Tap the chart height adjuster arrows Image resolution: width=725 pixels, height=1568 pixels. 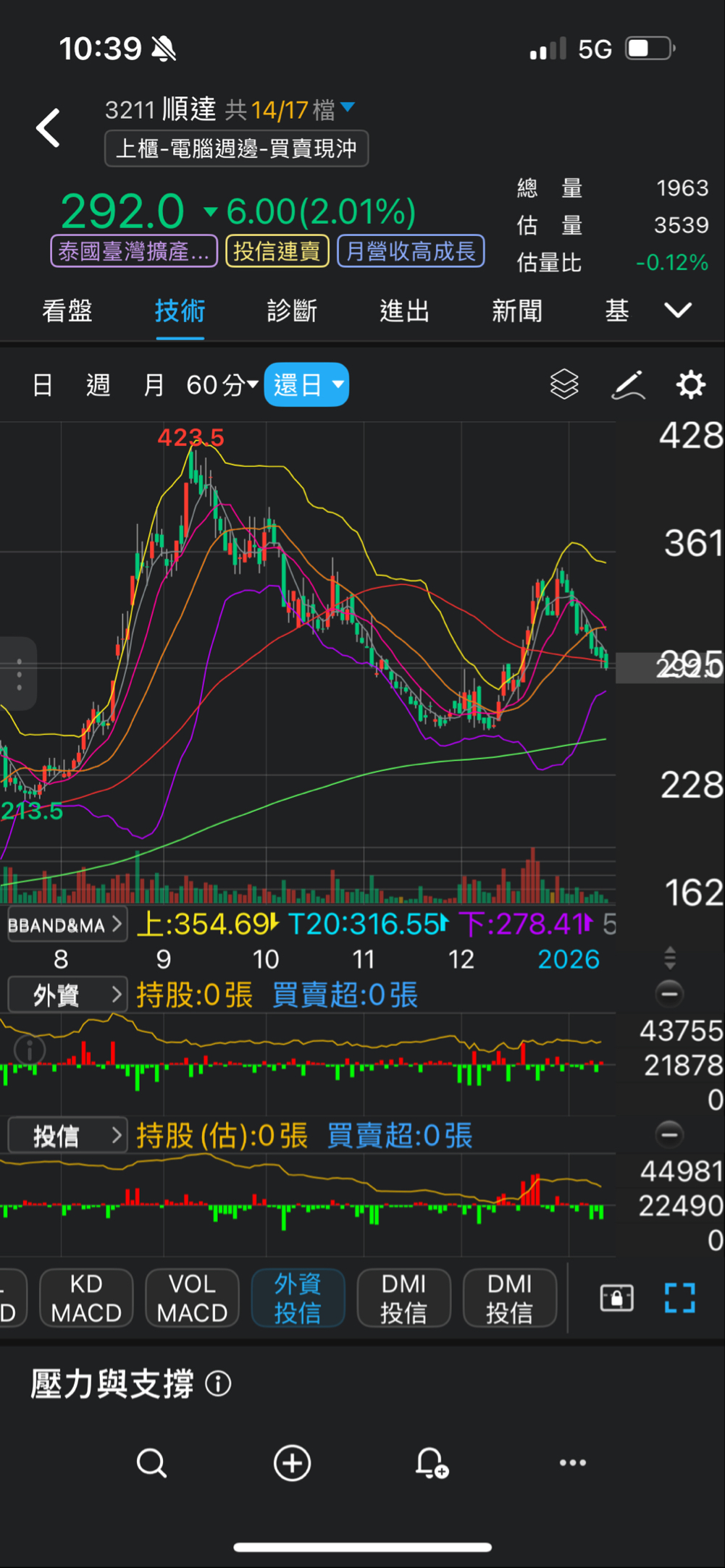[x=670, y=958]
